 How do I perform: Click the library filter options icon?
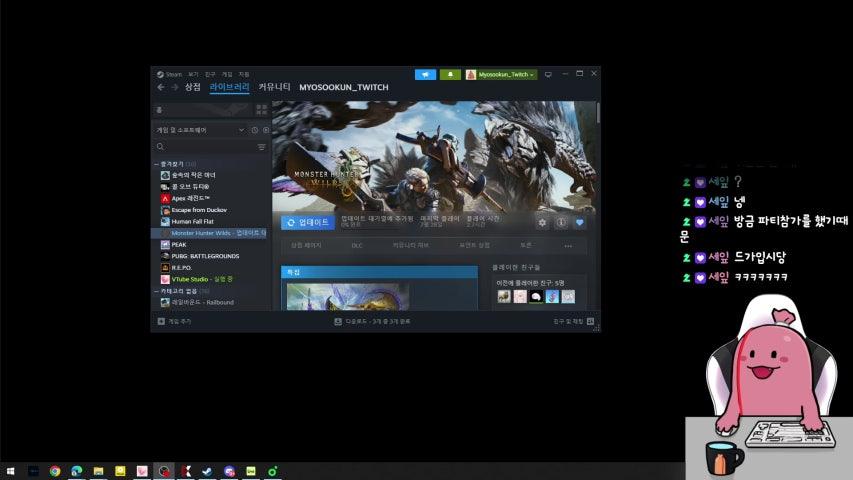coord(262,147)
